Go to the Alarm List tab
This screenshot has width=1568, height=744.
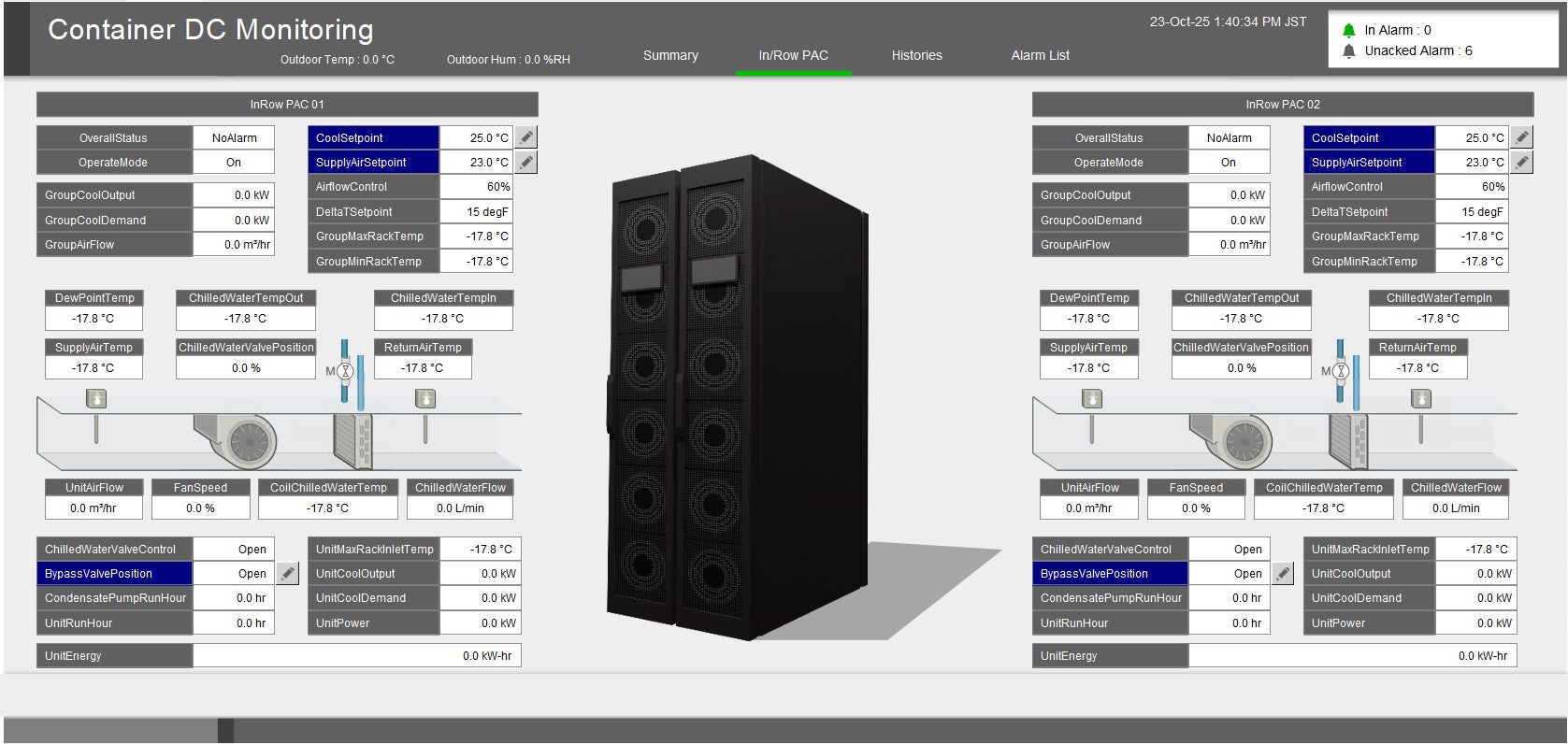(1040, 56)
